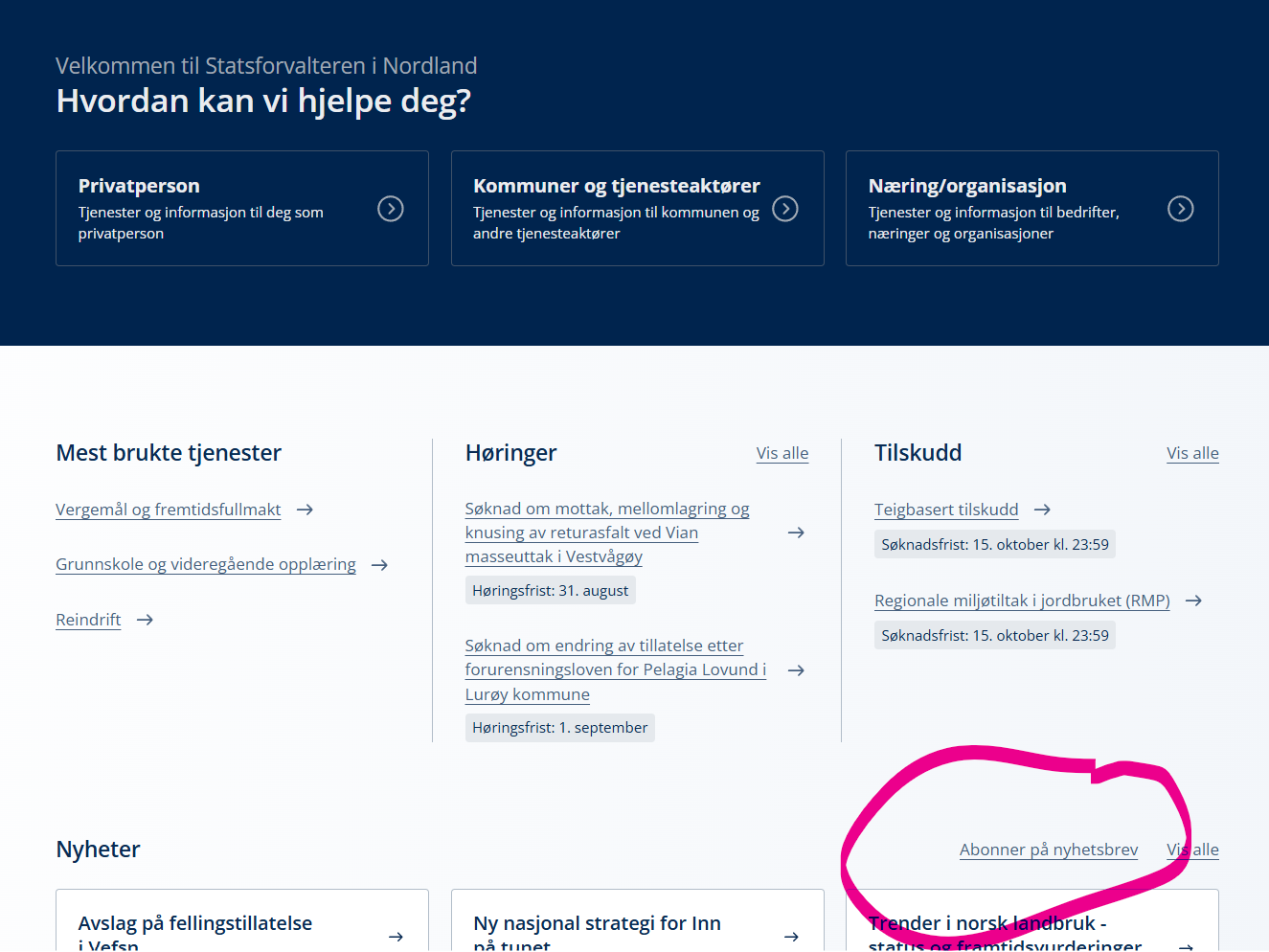1269x952 pixels.
Task: Click Abonner på nyhetsbrev link
Action: point(1049,850)
